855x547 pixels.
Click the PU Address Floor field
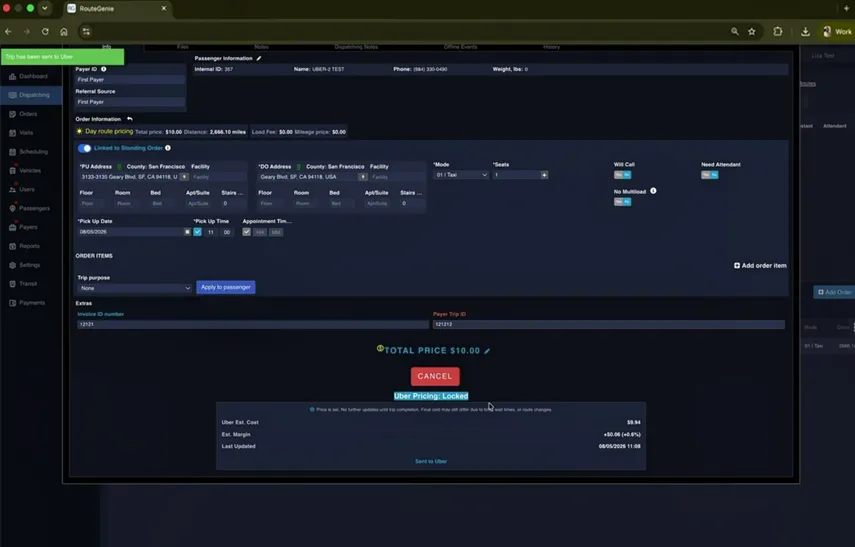92,203
